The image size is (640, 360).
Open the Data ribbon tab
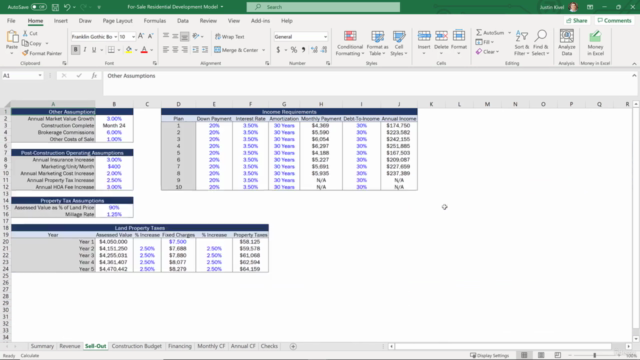pos(183,21)
